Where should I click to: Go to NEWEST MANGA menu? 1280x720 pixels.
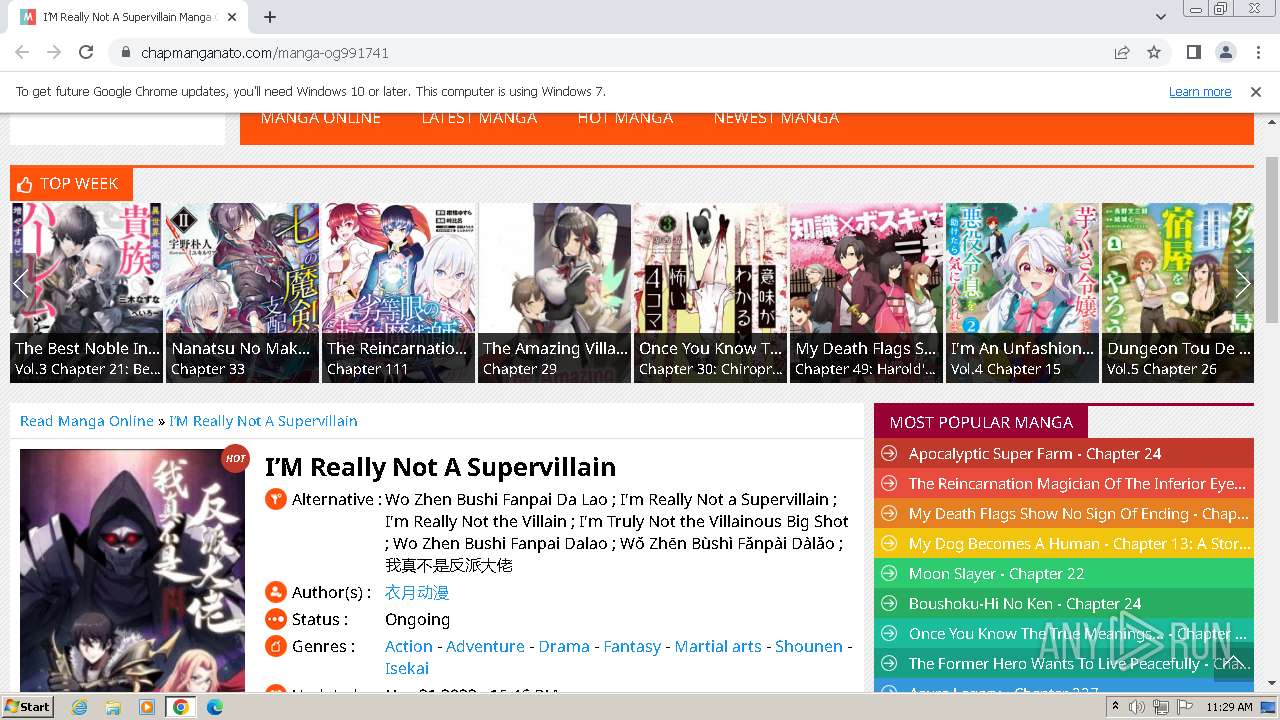tap(776, 118)
